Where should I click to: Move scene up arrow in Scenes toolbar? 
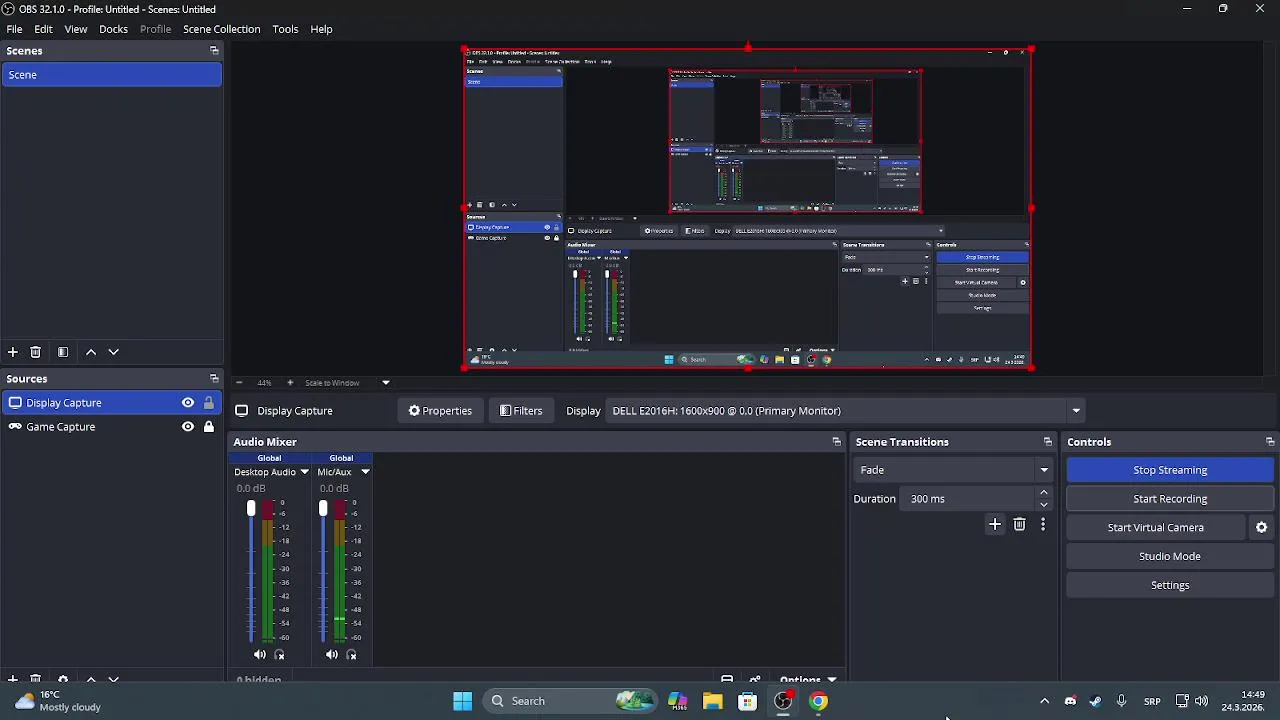pos(91,352)
